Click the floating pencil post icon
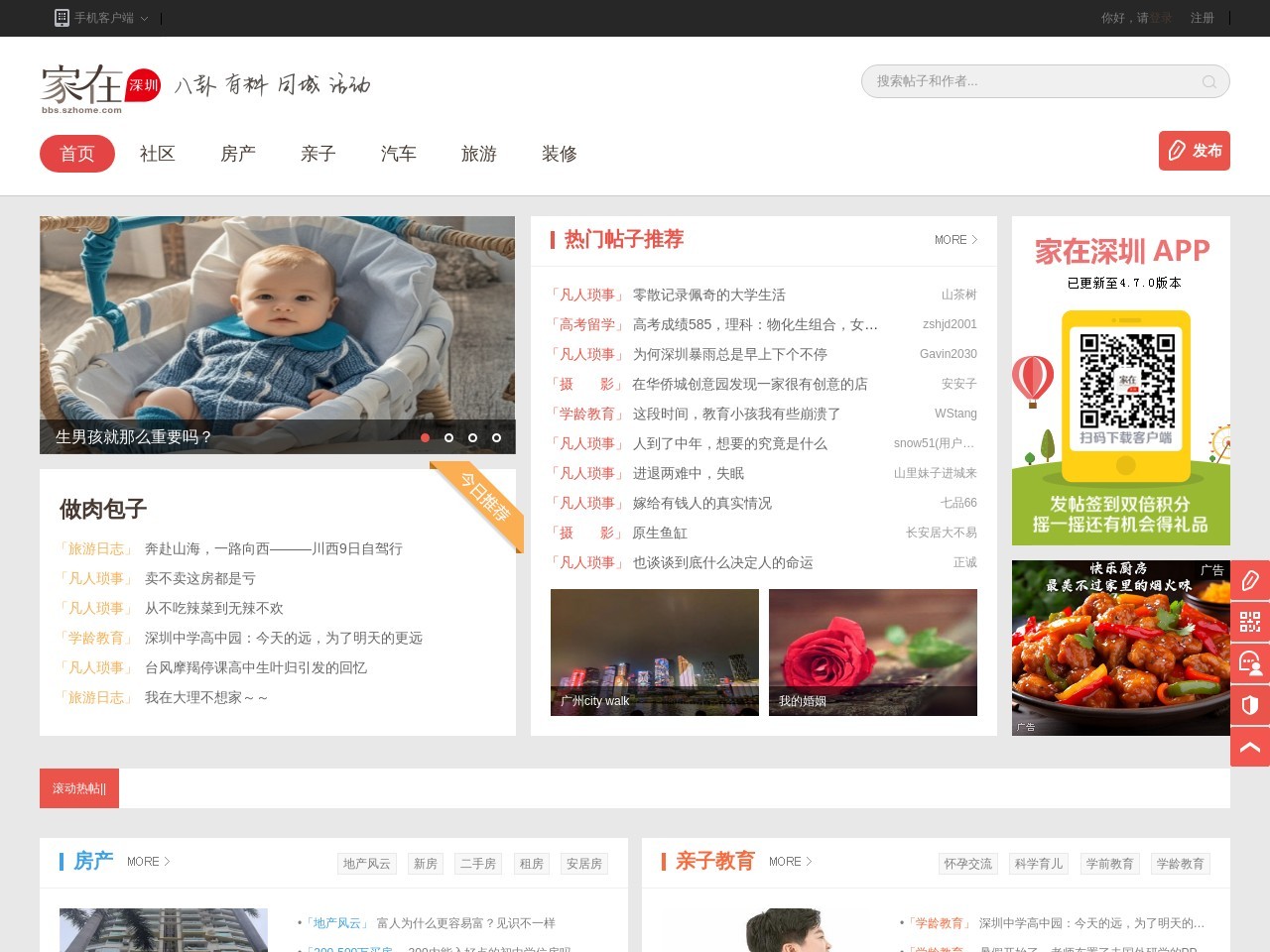The height and width of the screenshot is (952, 1270). [1250, 580]
